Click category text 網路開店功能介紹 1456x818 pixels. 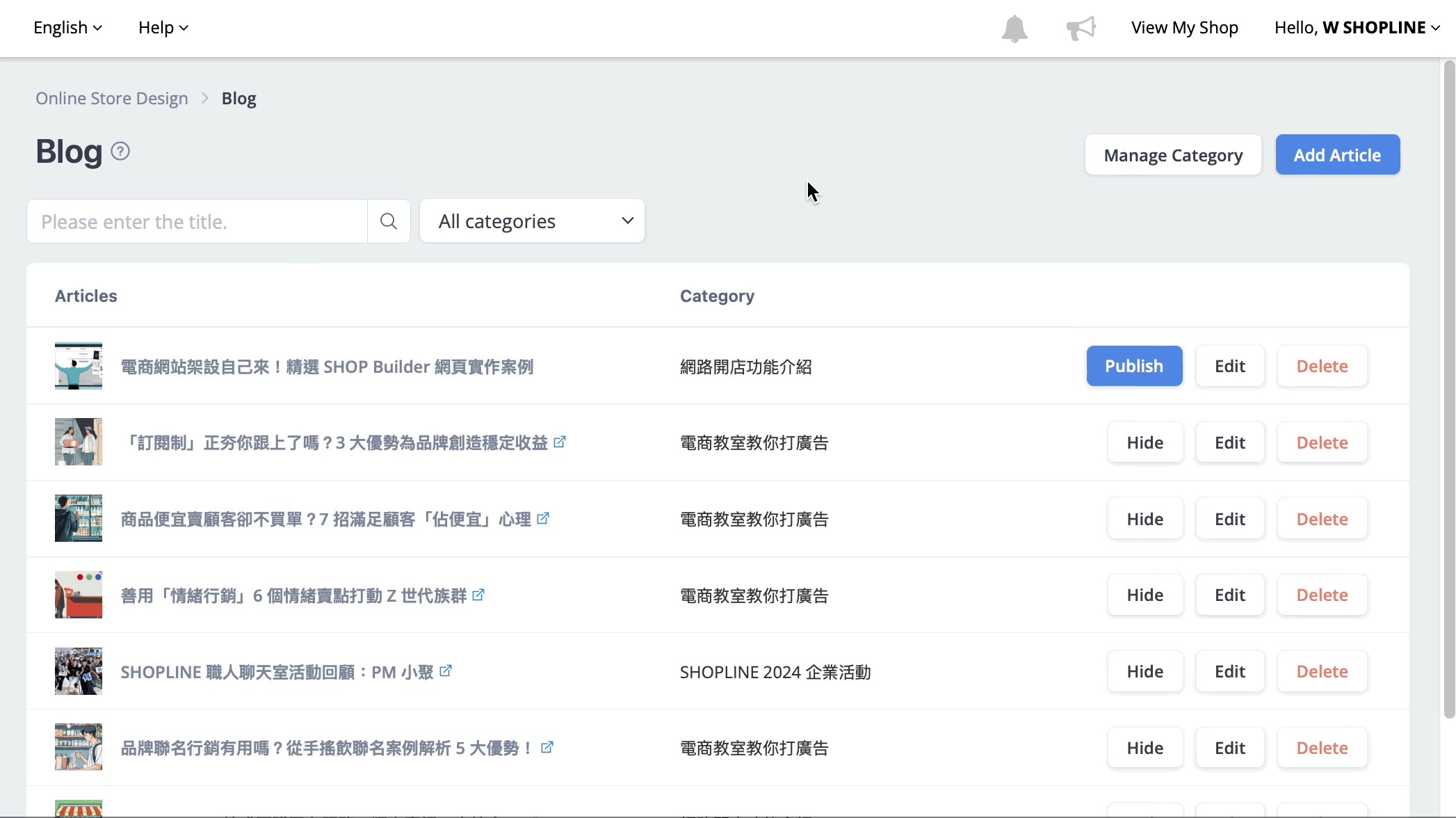click(x=746, y=367)
